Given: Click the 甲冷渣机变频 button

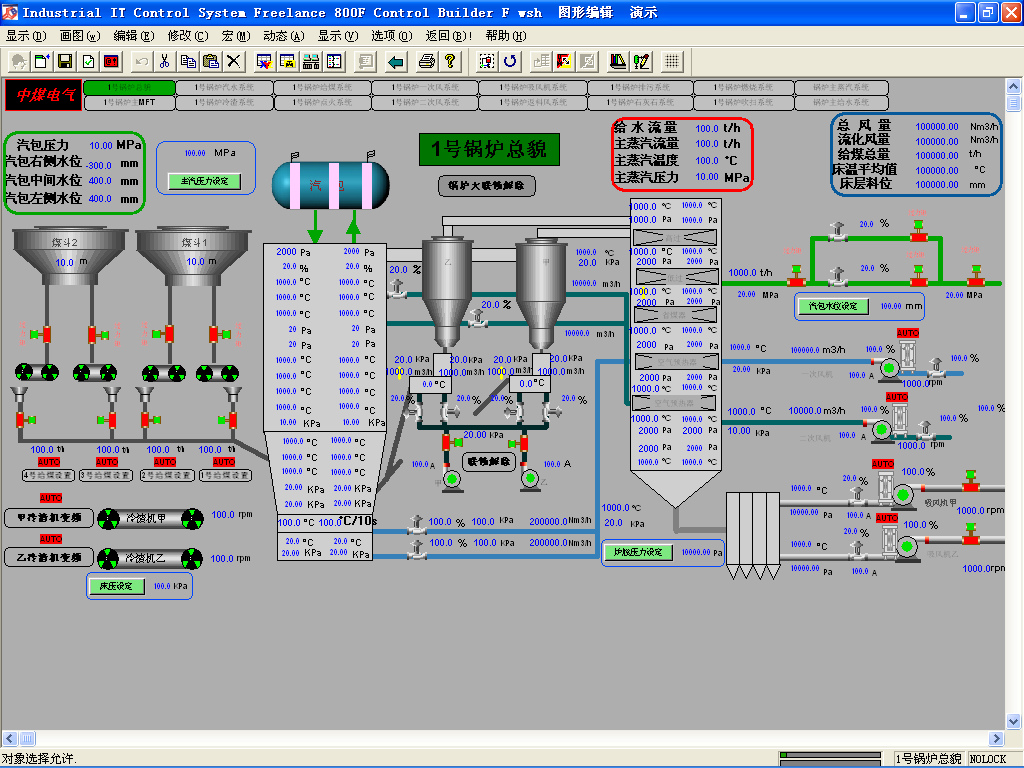Looking at the screenshot, I should (48, 518).
